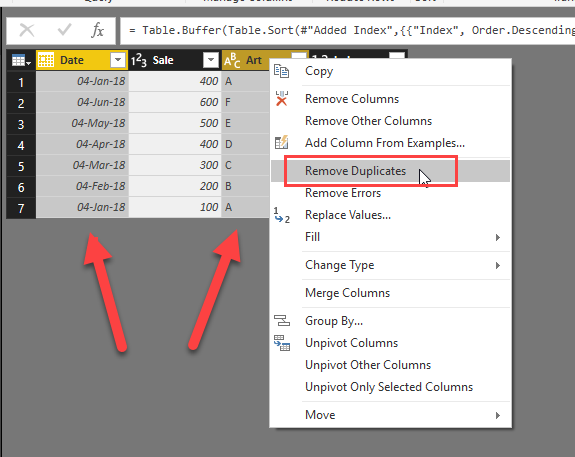Click the Art cell with value D
Viewport: 575px width, 457px height.
246,144
